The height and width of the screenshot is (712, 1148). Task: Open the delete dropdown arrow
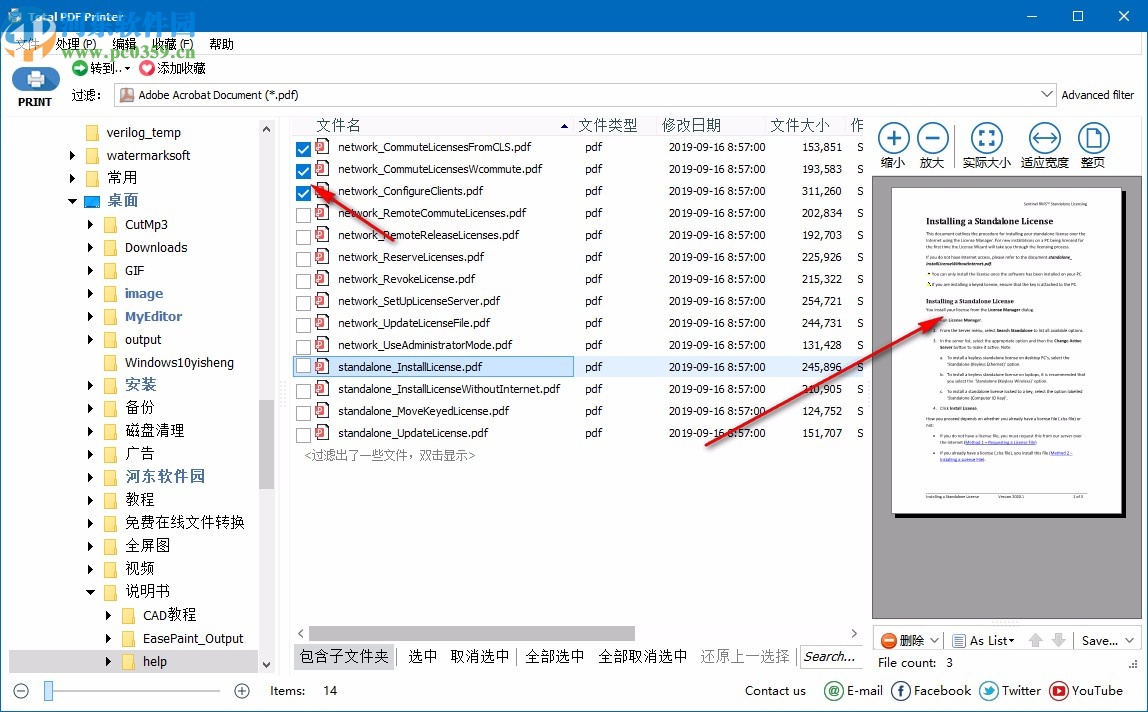click(x=934, y=640)
